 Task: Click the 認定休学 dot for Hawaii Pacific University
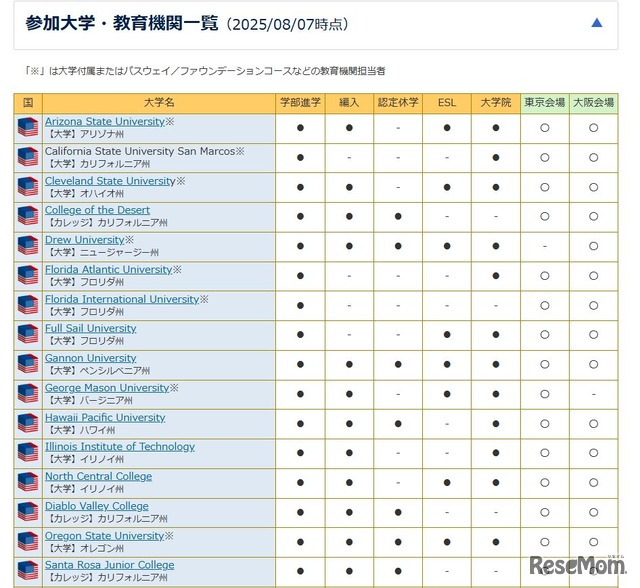pyautogui.click(x=398, y=424)
